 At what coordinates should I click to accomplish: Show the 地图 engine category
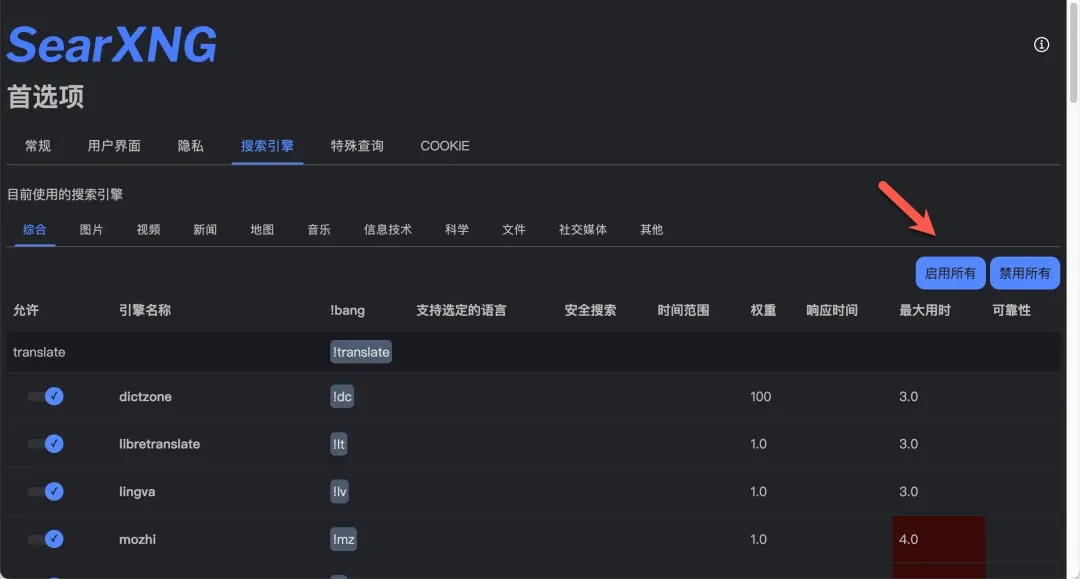(262, 229)
